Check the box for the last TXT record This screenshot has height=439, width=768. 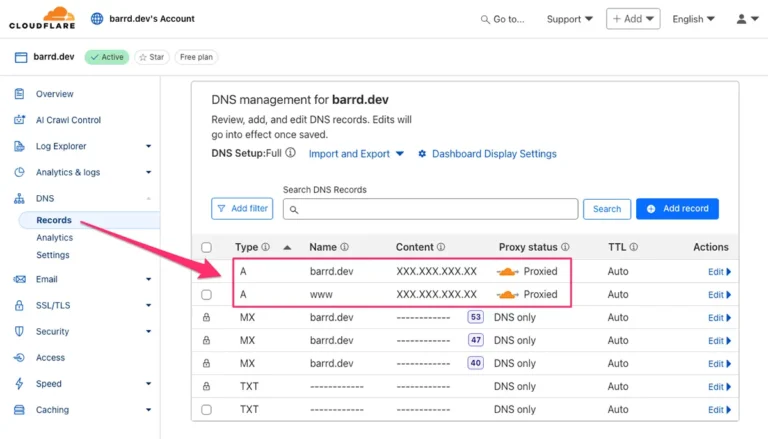(x=207, y=410)
